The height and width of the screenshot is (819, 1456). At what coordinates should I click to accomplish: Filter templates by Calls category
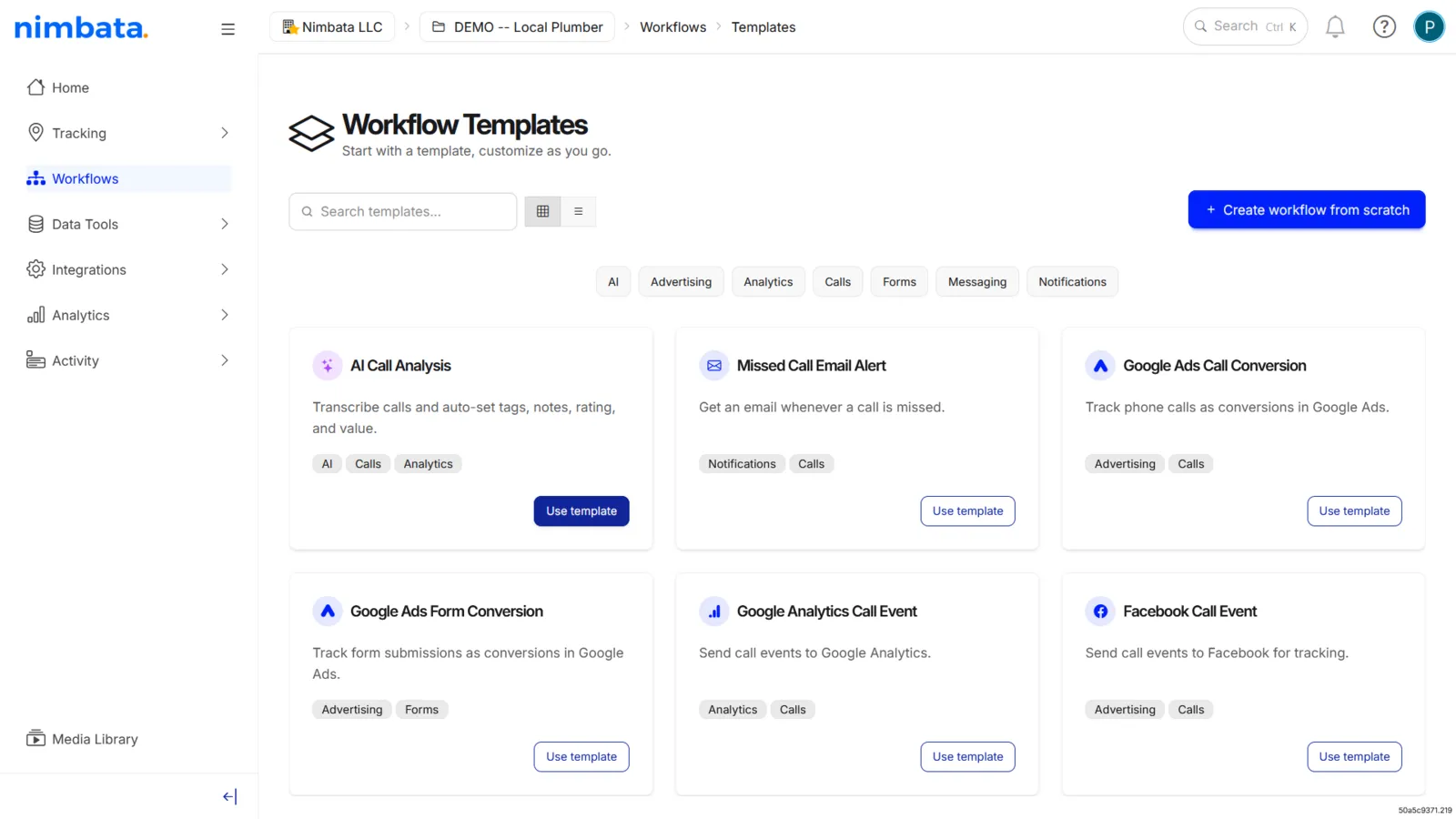click(838, 282)
